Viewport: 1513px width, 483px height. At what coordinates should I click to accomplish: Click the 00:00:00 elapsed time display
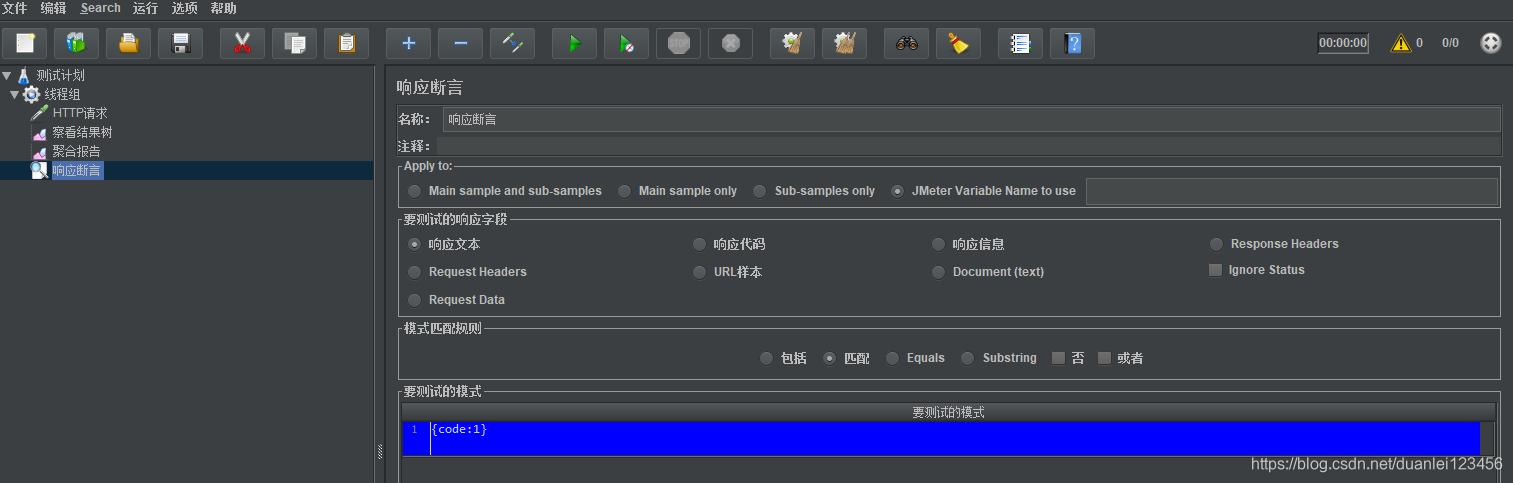click(x=1343, y=43)
